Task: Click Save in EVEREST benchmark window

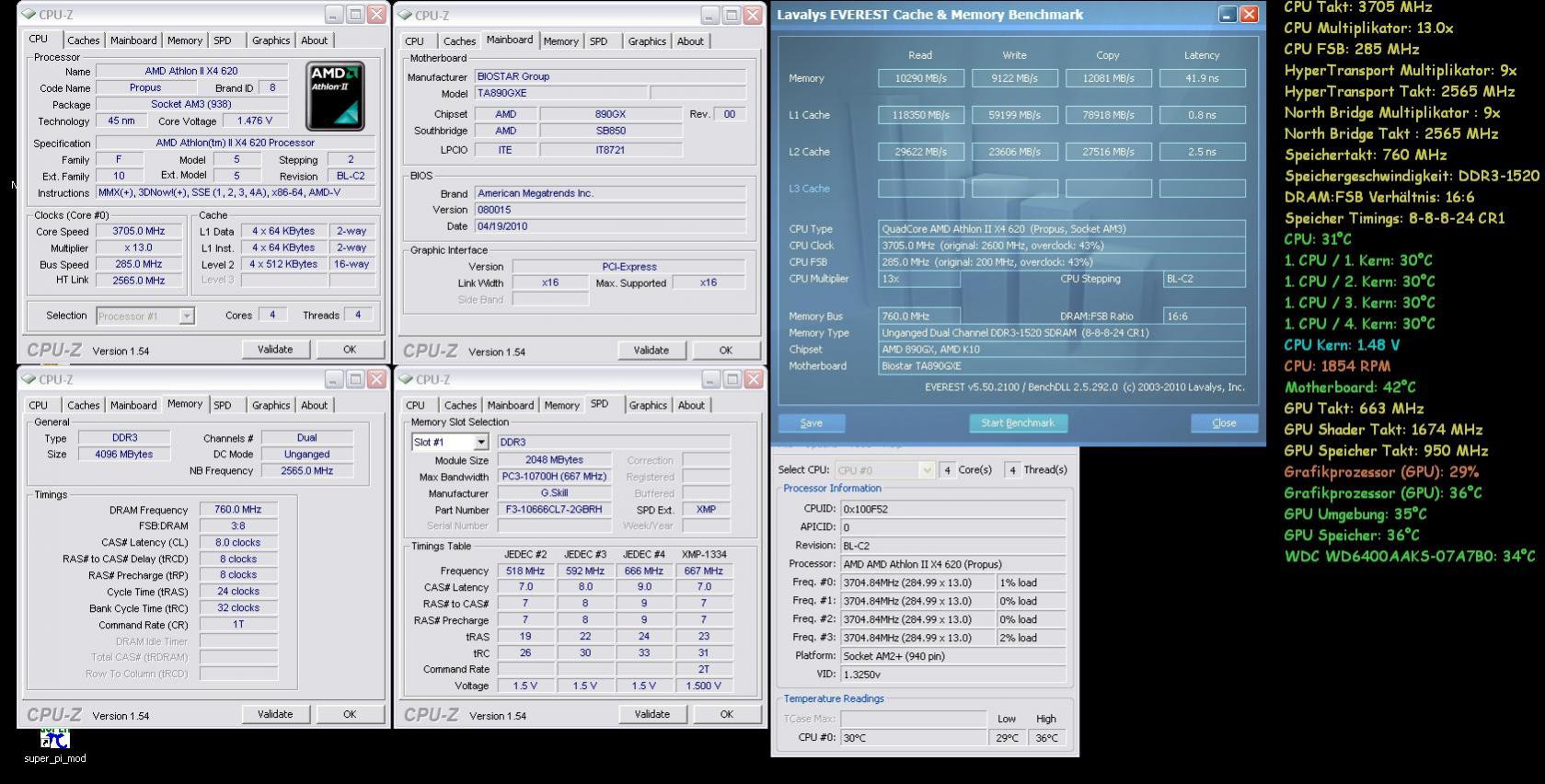Action: click(812, 423)
